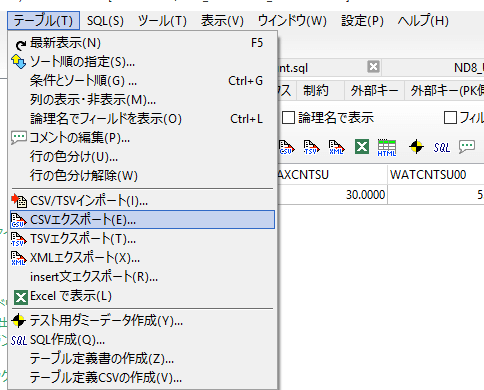The image size is (484, 390).
Task: Open ウインドウ(W) menu
Action: [x=292, y=21]
